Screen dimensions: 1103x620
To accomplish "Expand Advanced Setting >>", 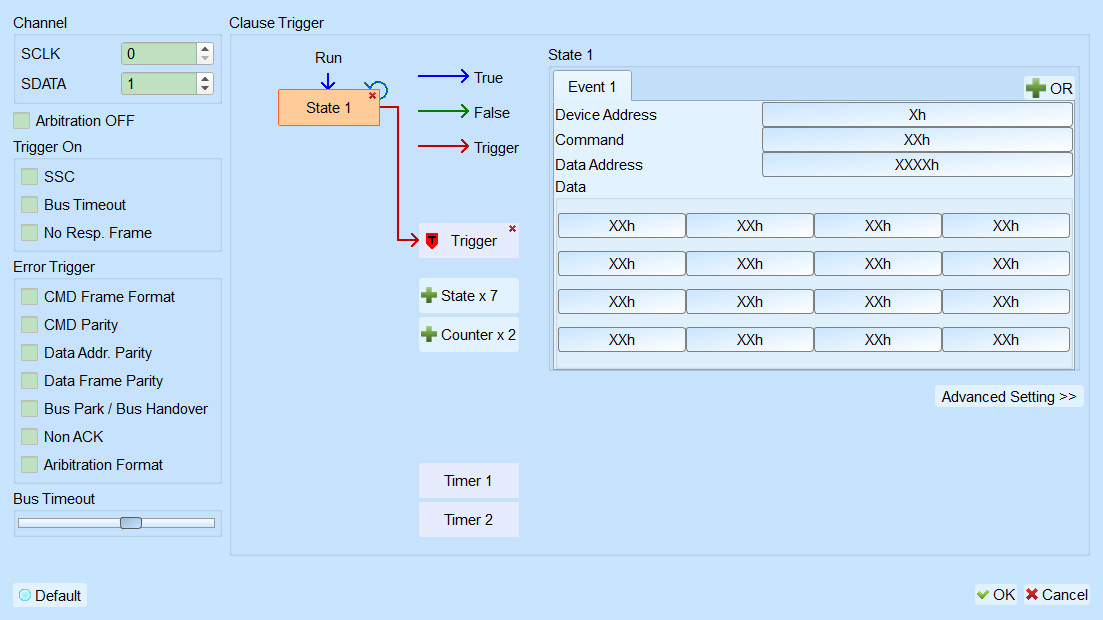I will [x=1009, y=396].
